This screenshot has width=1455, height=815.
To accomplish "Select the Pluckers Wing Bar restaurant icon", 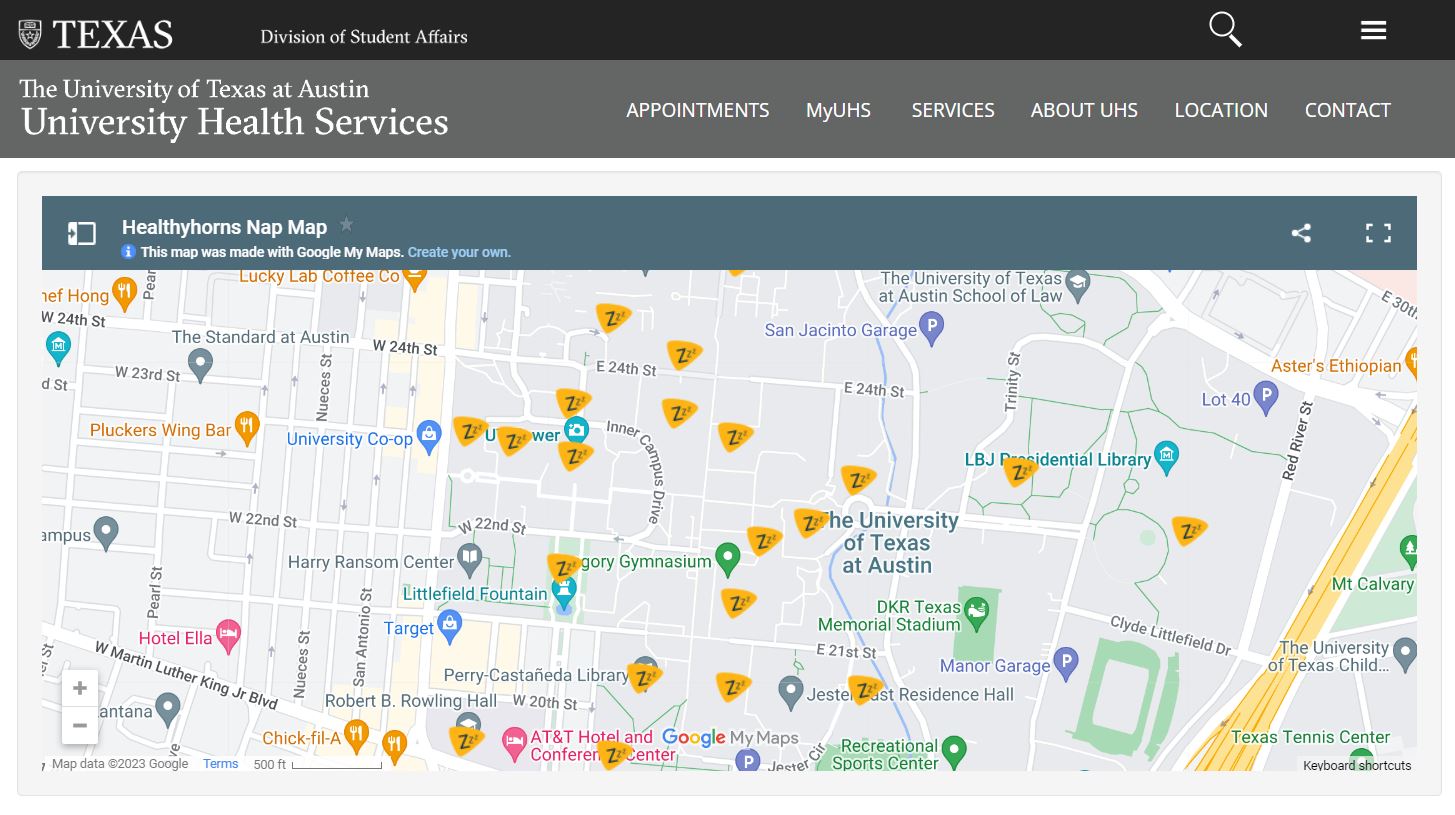I will click(x=247, y=427).
